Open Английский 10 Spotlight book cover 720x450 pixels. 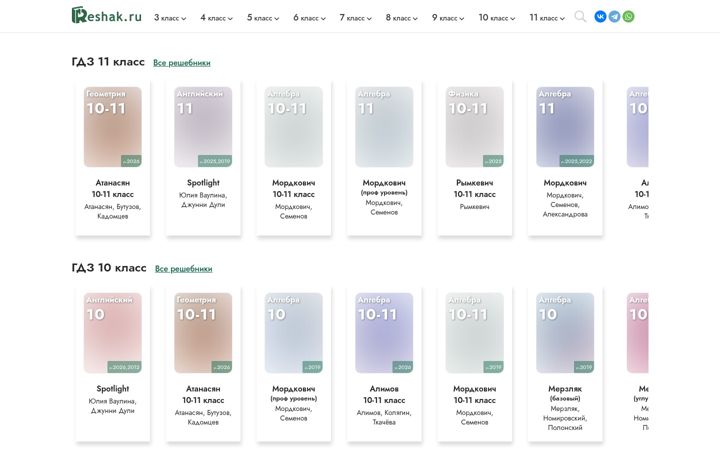click(x=112, y=333)
